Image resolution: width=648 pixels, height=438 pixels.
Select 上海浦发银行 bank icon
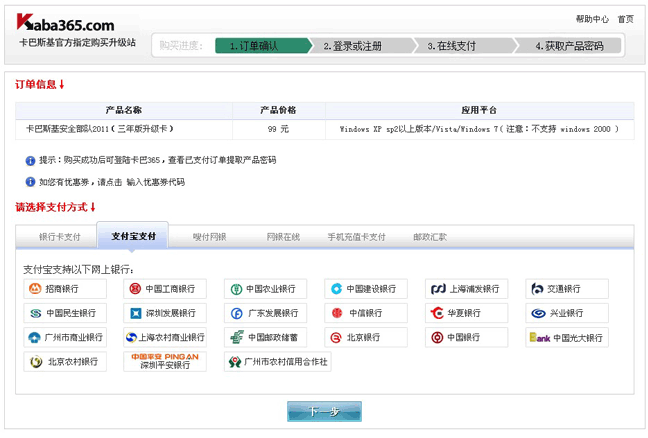pyautogui.click(x=466, y=289)
